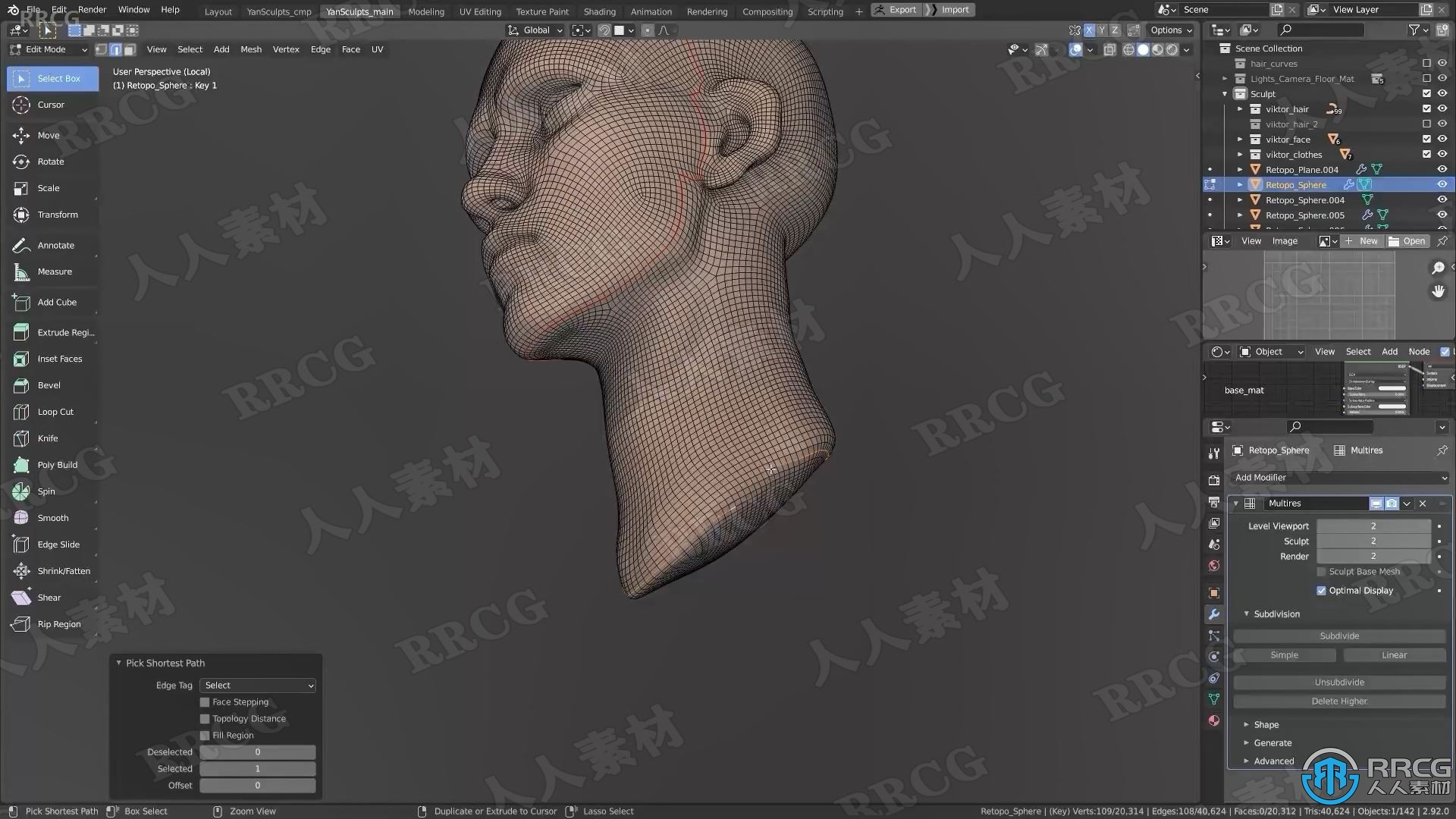Select the Shrink/Fatten tool
The width and height of the screenshot is (1456, 819).
63,570
